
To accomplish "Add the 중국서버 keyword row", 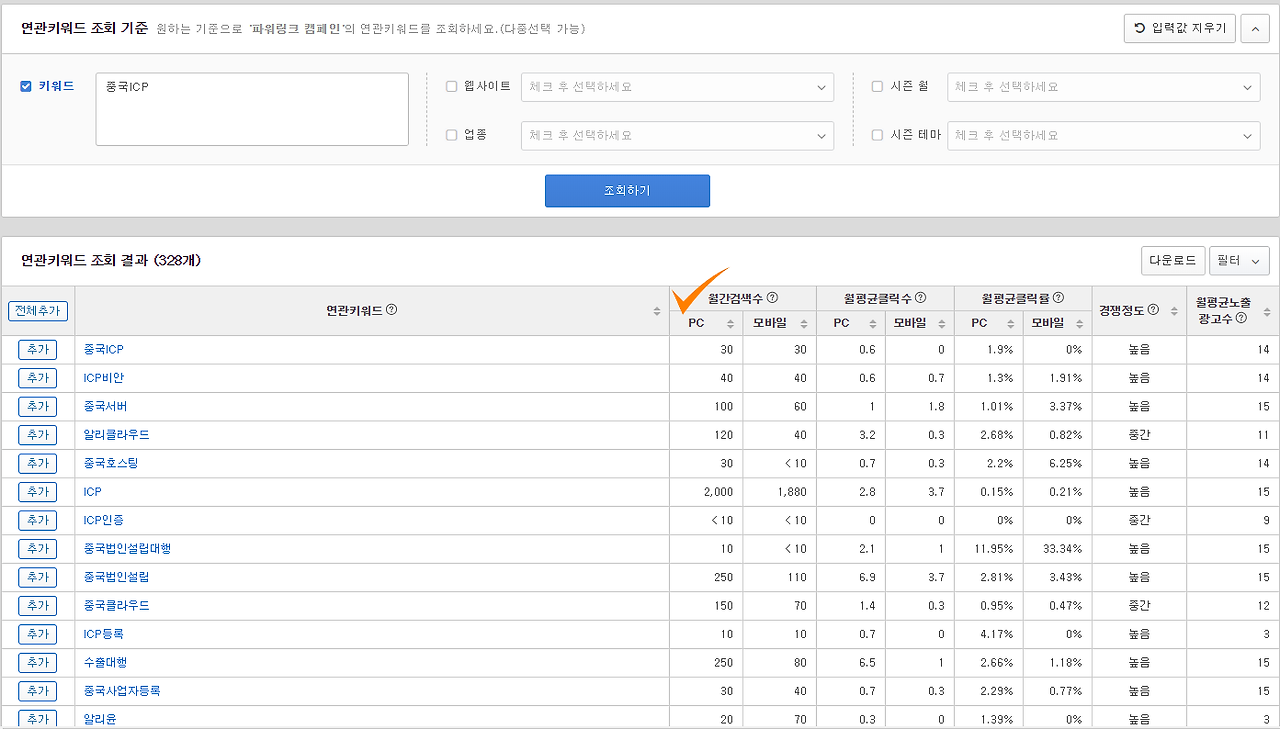I will [x=37, y=406].
